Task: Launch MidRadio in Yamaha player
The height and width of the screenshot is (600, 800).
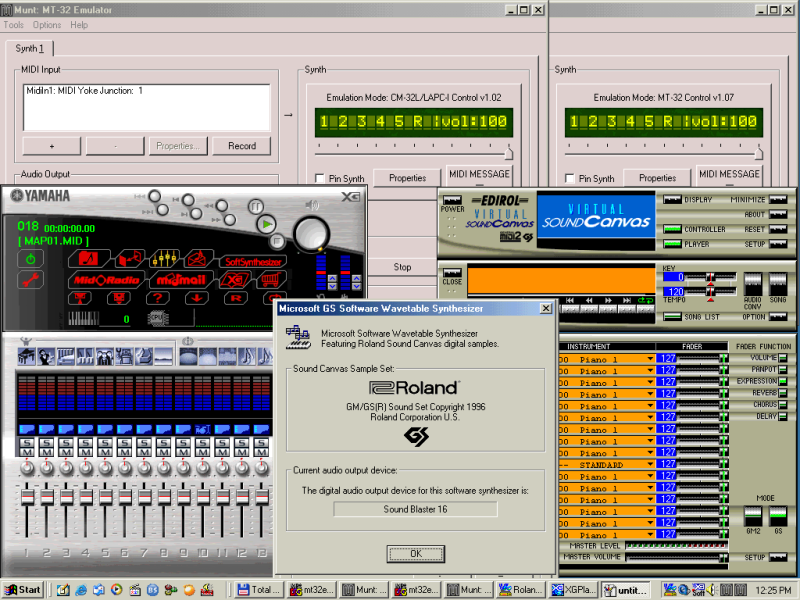Action: point(106,280)
